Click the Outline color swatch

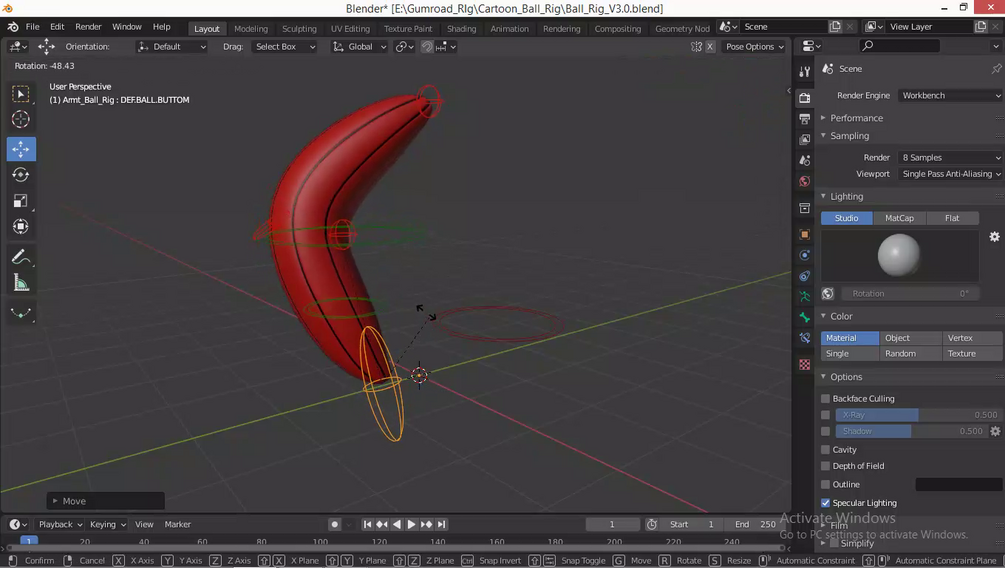[959, 485]
